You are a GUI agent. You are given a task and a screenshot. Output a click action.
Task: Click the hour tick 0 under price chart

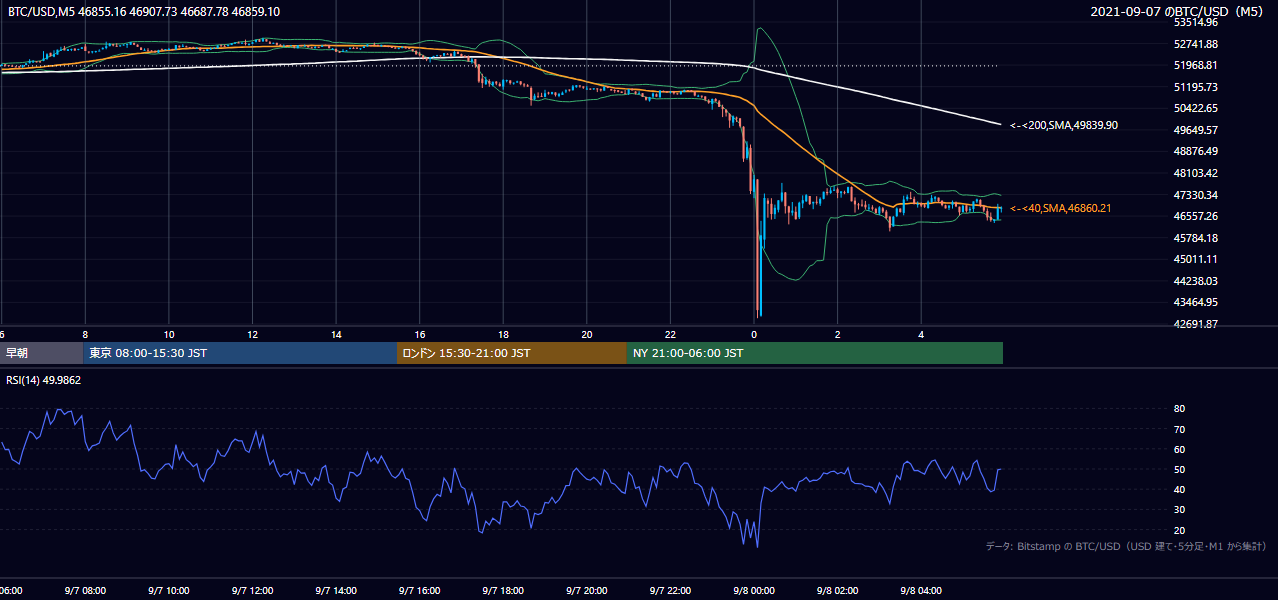(754, 335)
